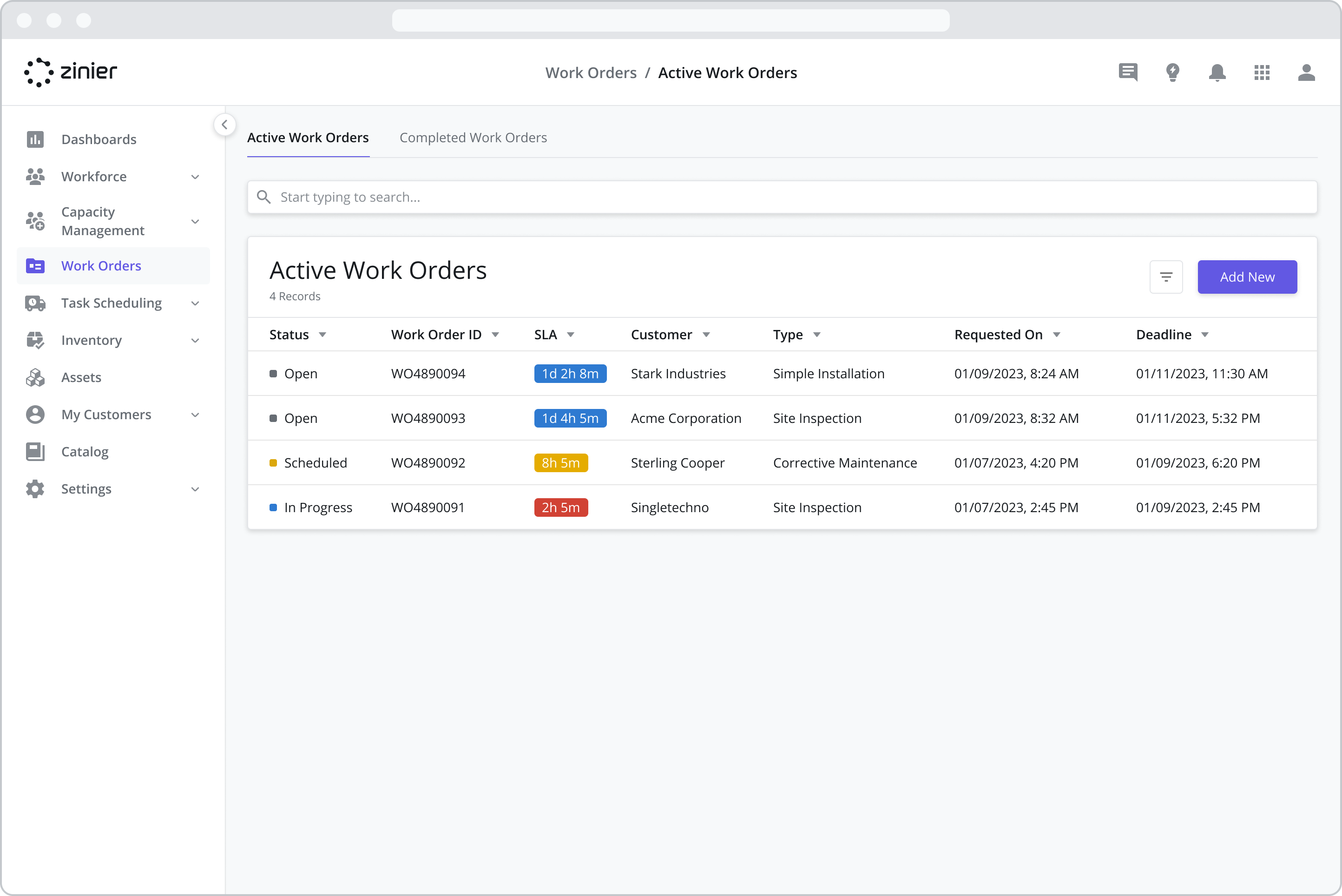The height and width of the screenshot is (896, 1342).
Task: Open Assets from the sidebar
Action: point(81,377)
